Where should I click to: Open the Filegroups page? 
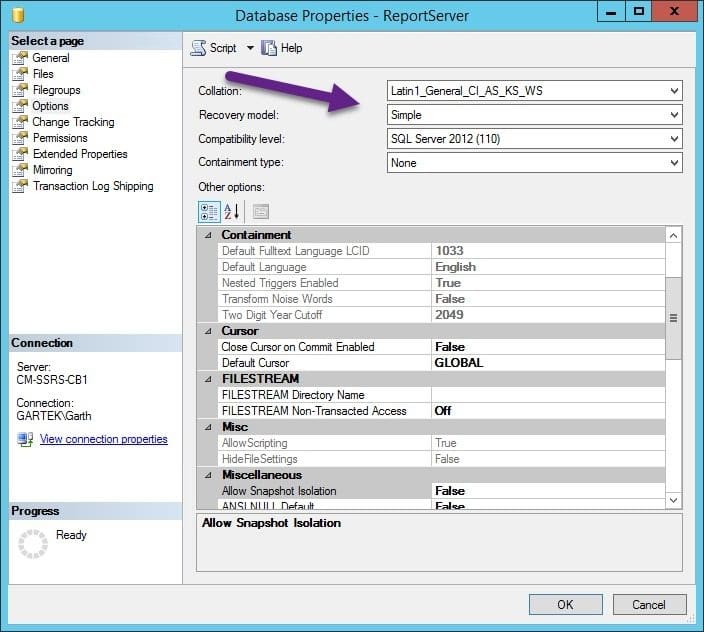[x=57, y=90]
